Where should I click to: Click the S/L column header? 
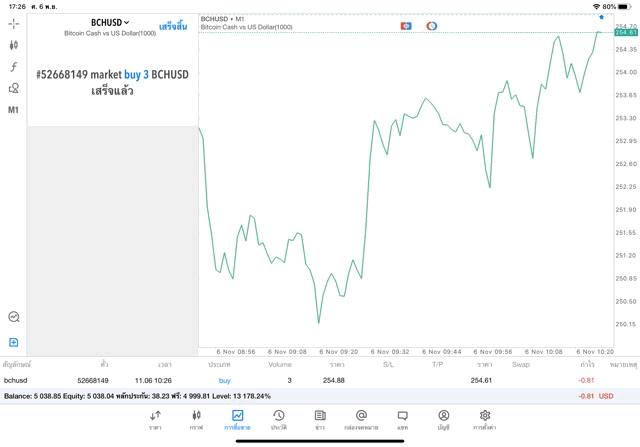click(x=388, y=365)
